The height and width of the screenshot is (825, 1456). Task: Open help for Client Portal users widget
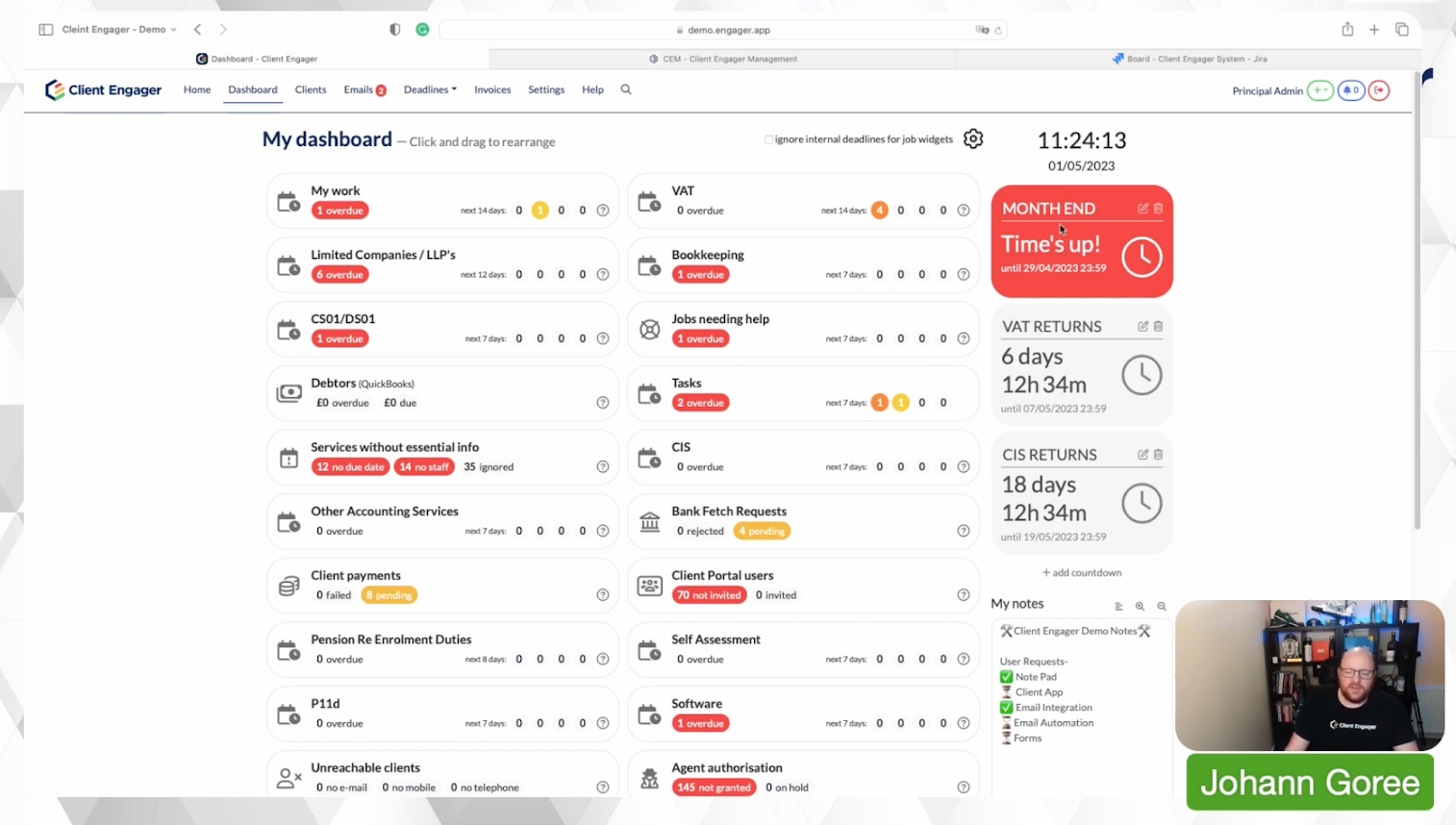click(964, 595)
